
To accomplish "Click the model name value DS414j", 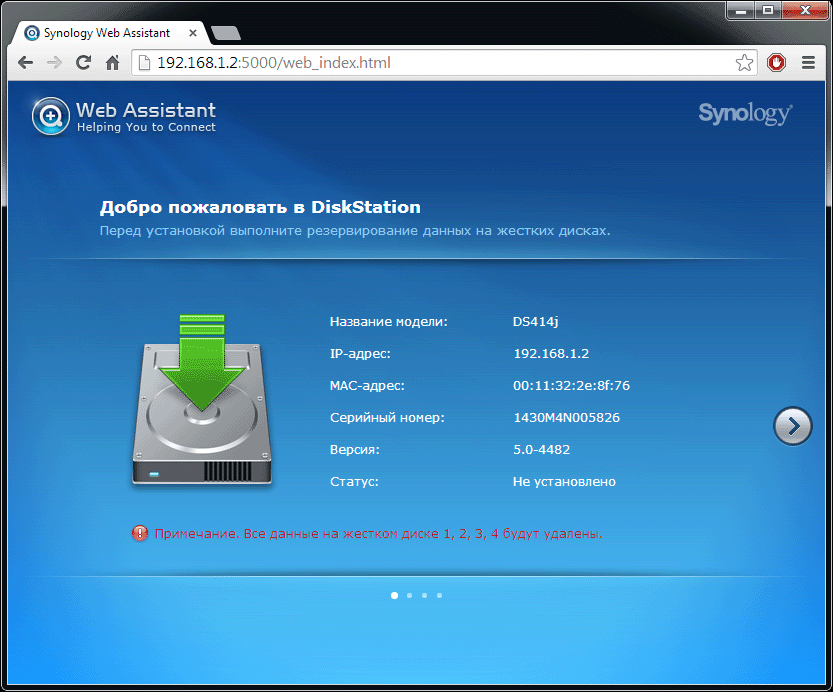I will tap(536, 322).
